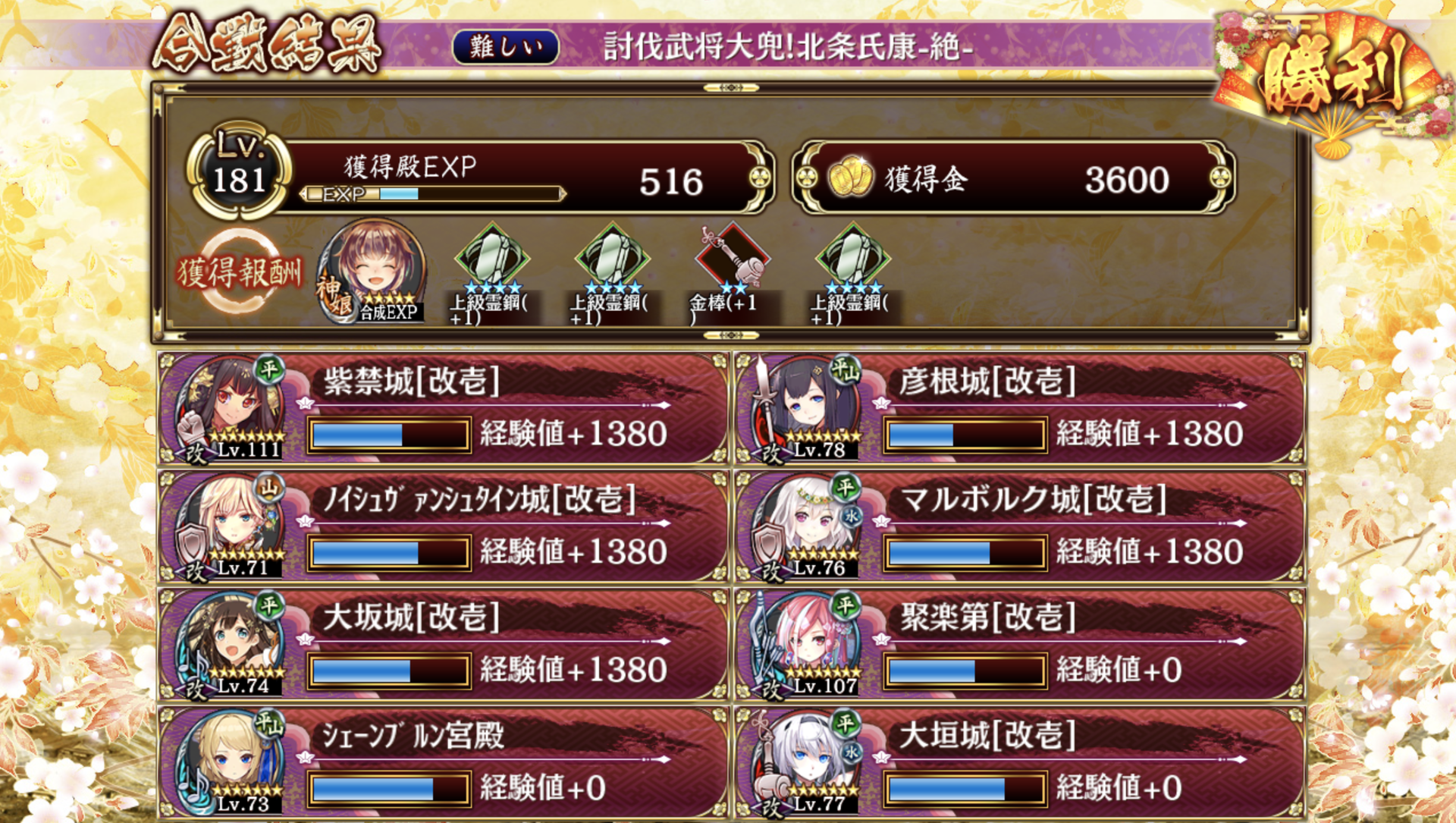The height and width of the screenshot is (823, 1456).
Task: Click the 大垣城[改壱] character portrait
Action: (x=805, y=762)
